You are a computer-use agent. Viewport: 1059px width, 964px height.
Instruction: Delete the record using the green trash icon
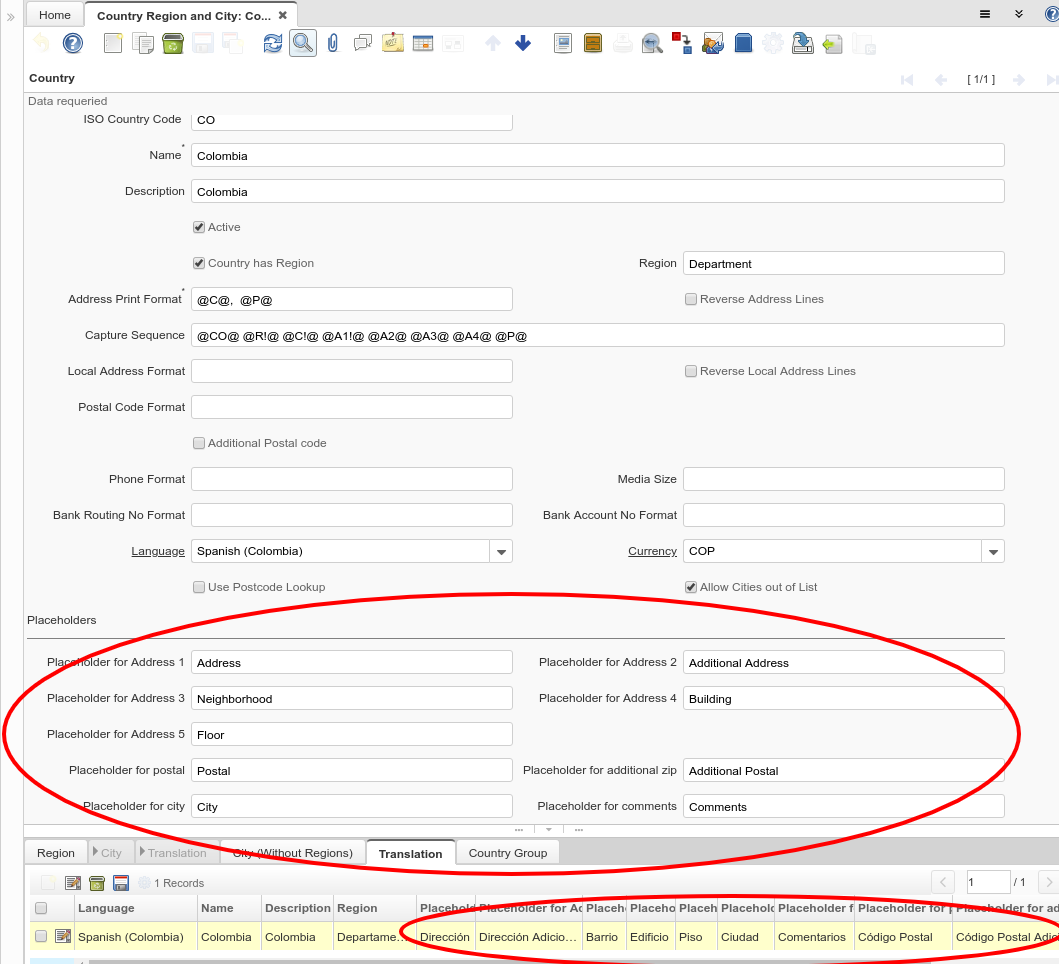[172, 43]
